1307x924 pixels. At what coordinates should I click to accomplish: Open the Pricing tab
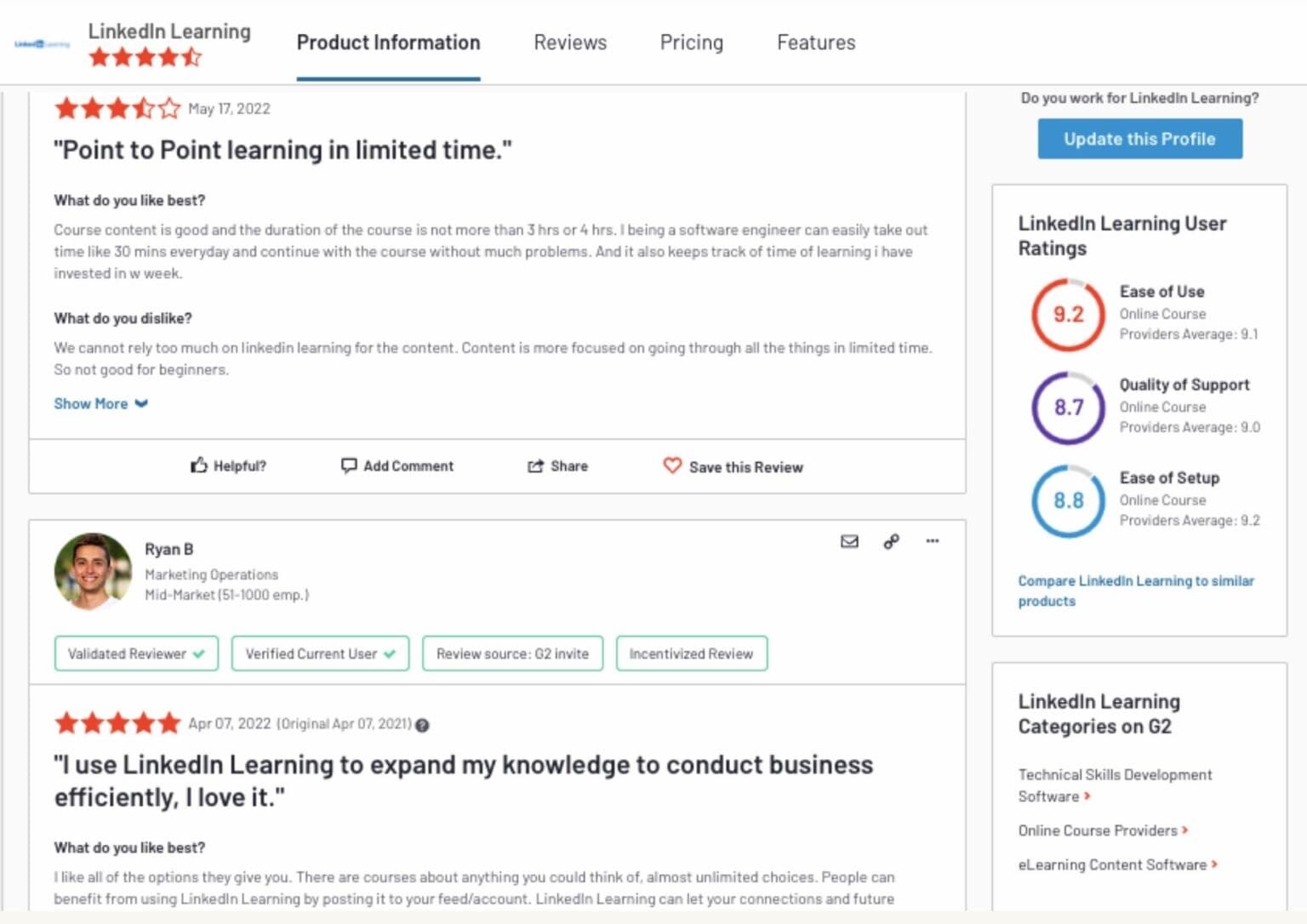(691, 43)
